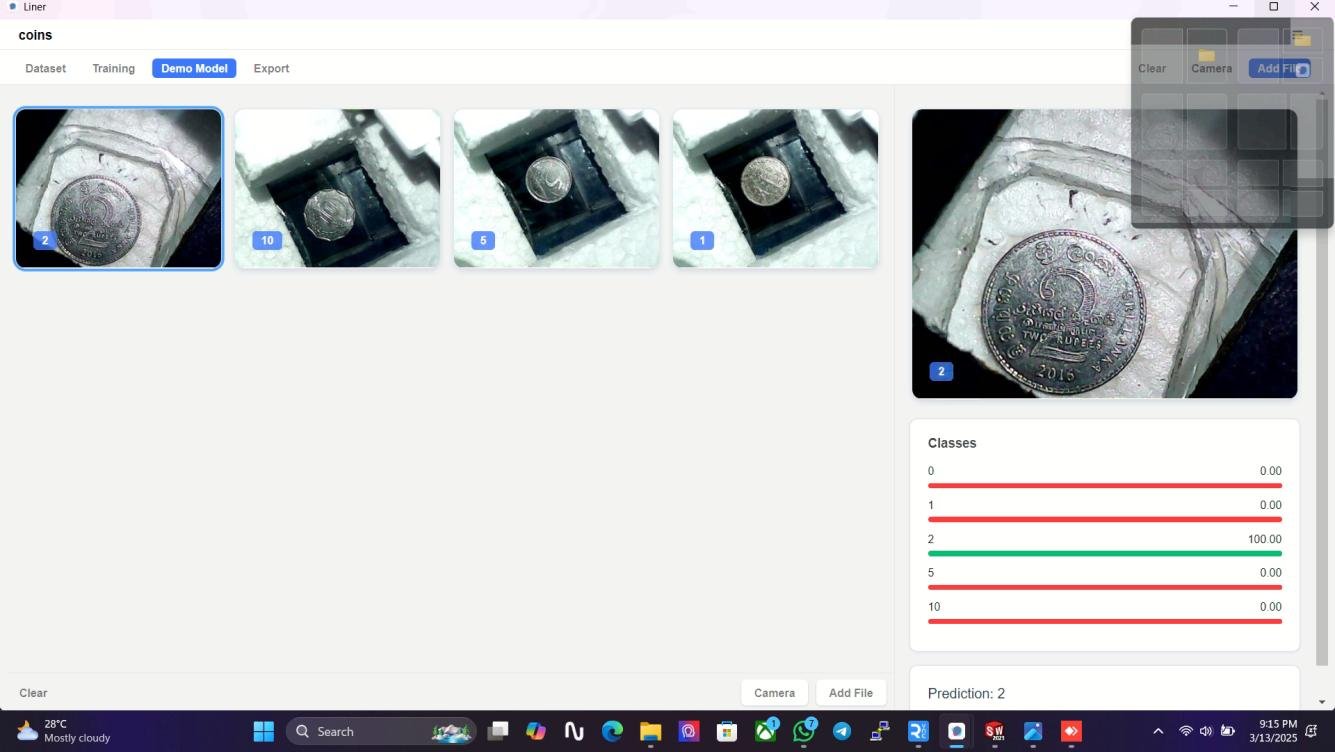Select the two rupee coin thumbnail labeled 2
This screenshot has height=752, width=1335.
[118, 188]
